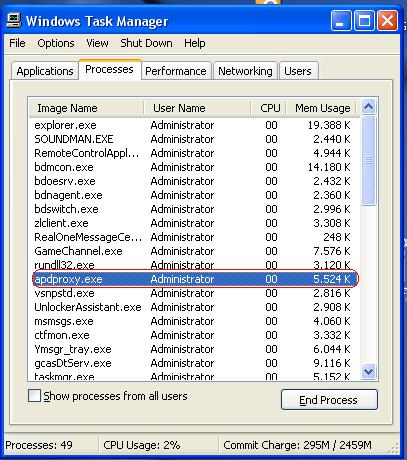Sort by User Name column header
407x460 pixels.
(197, 108)
